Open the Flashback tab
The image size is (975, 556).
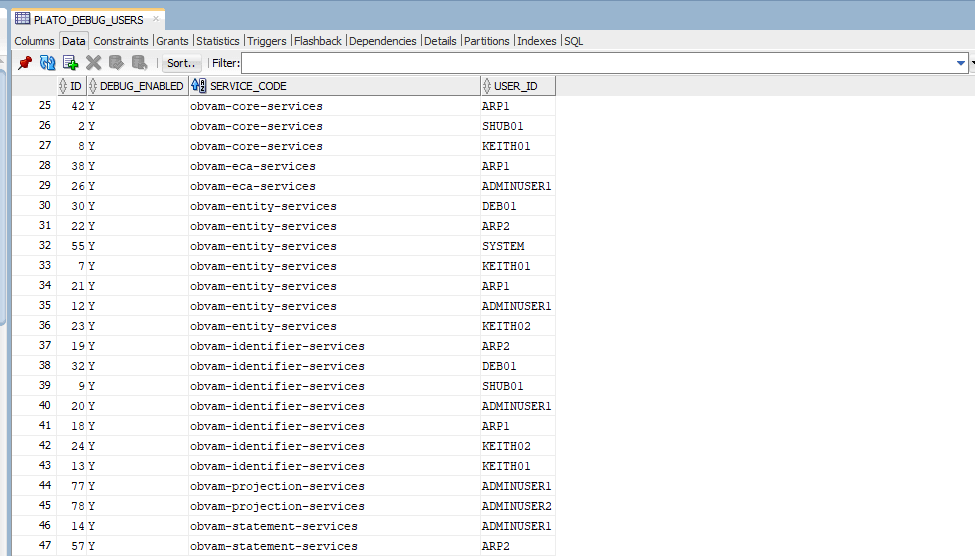(x=318, y=41)
